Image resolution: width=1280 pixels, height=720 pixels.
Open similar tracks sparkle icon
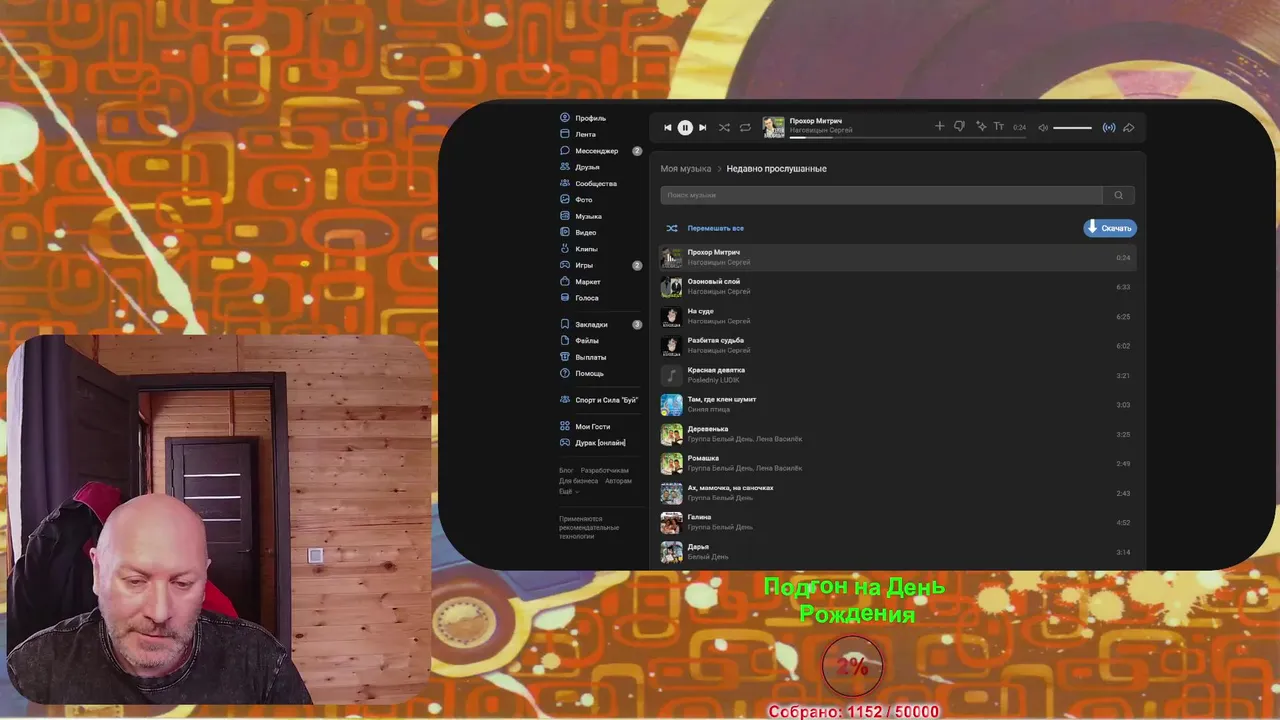point(981,127)
